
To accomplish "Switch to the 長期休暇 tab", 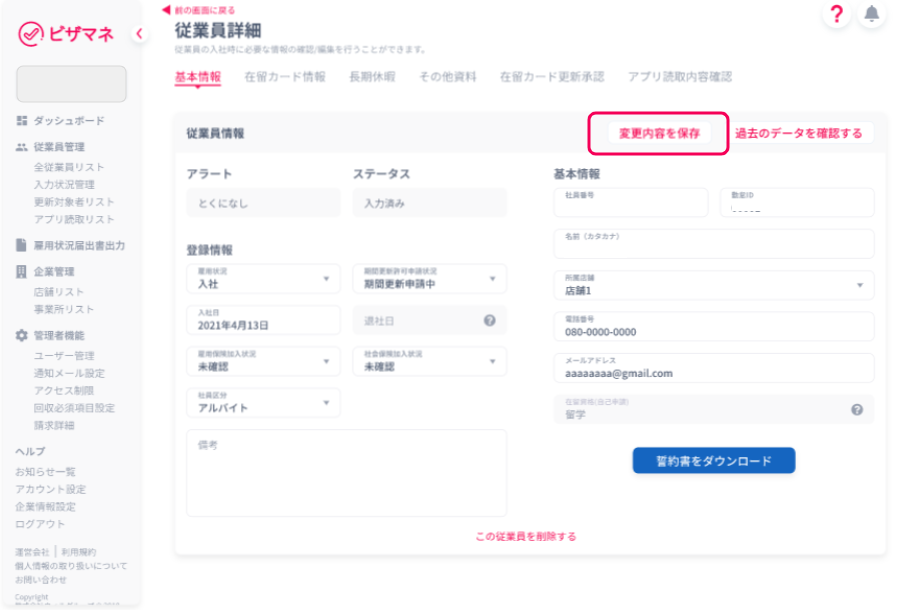I will tap(371, 77).
